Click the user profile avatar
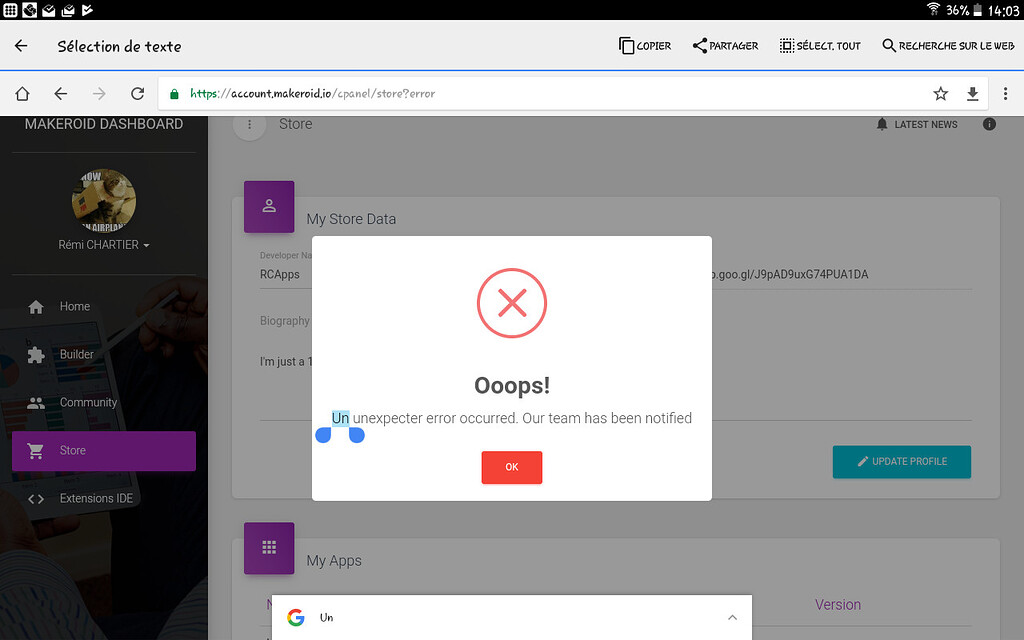 tap(104, 200)
